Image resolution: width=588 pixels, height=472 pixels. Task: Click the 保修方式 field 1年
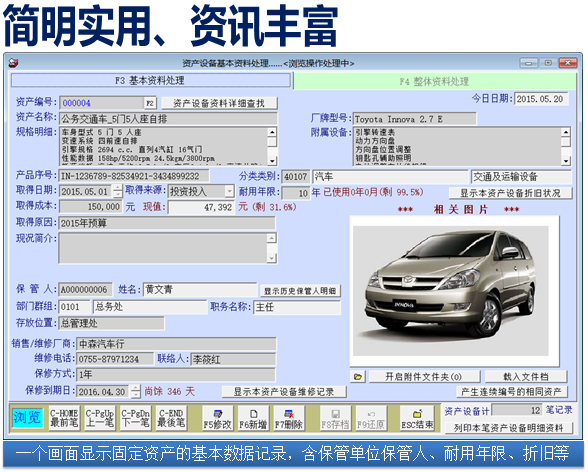176,374
